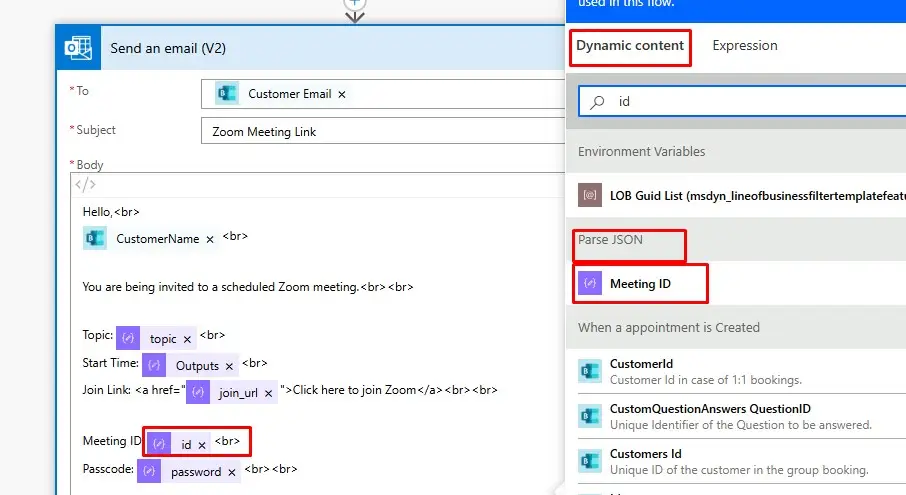Remove the topic token from the body

pyautogui.click(x=187, y=339)
